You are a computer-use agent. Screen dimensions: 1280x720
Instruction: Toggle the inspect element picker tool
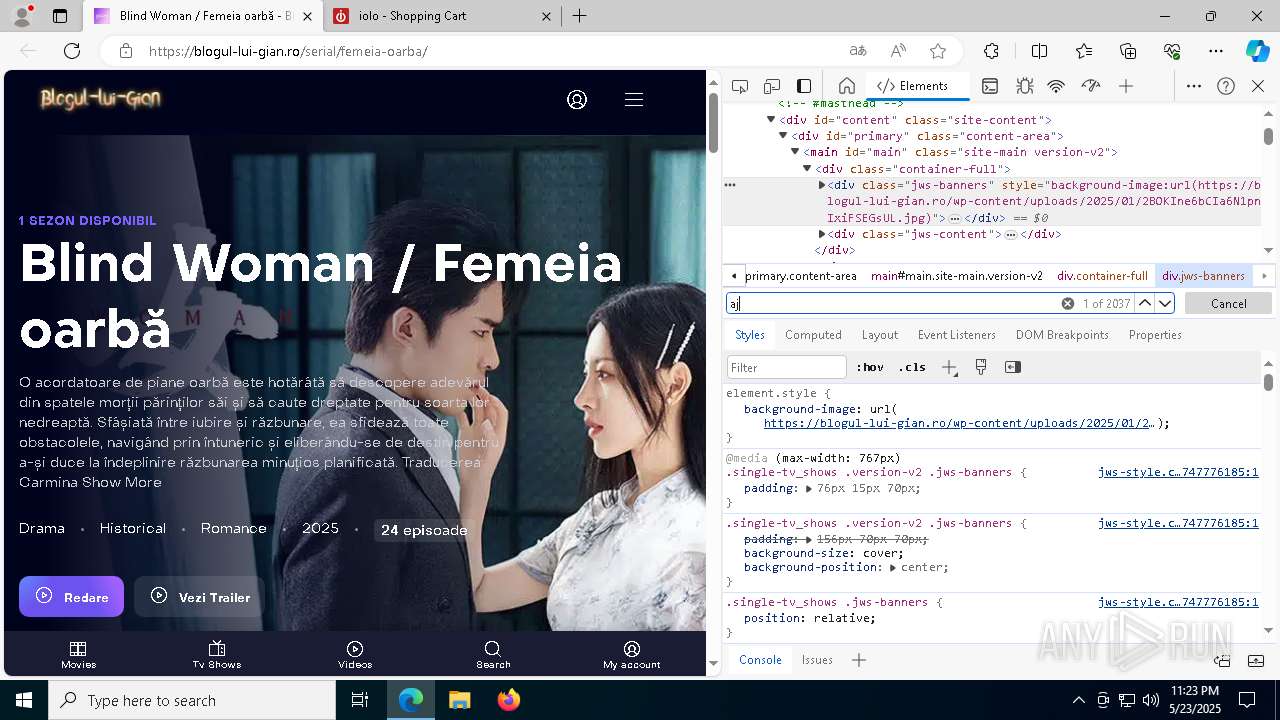click(x=740, y=86)
